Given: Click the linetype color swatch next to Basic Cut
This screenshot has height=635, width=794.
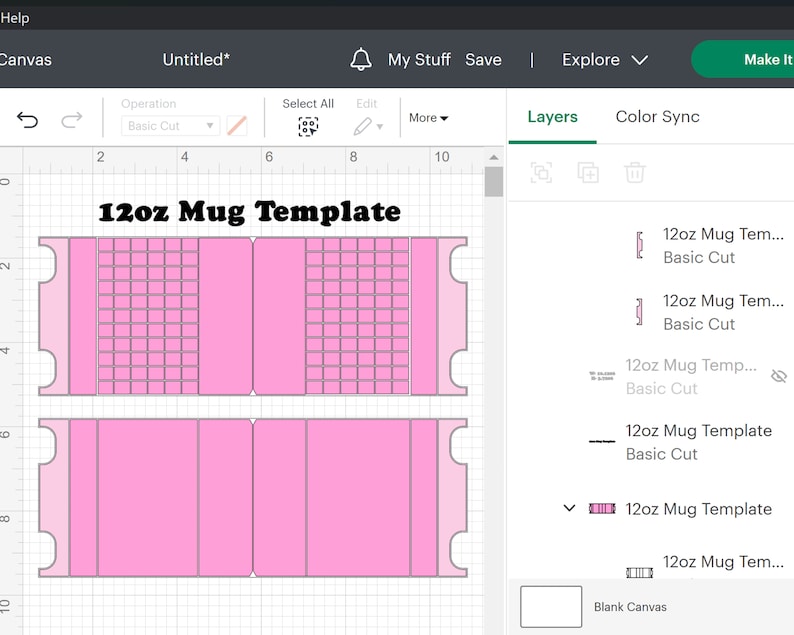Looking at the screenshot, I should click(x=237, y=126).
